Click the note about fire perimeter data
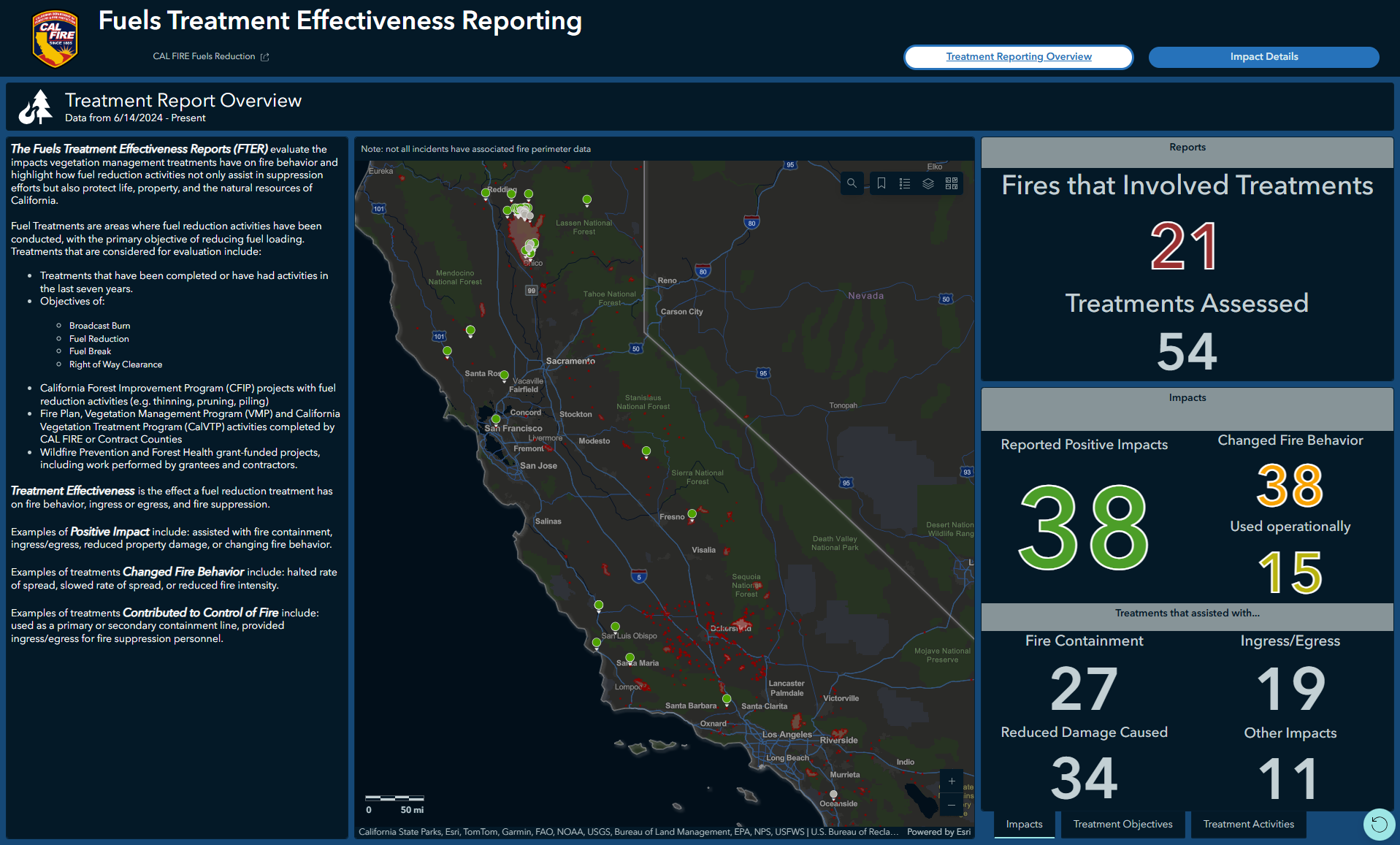This screenshot has width=1400, height=845. (475, 149)
